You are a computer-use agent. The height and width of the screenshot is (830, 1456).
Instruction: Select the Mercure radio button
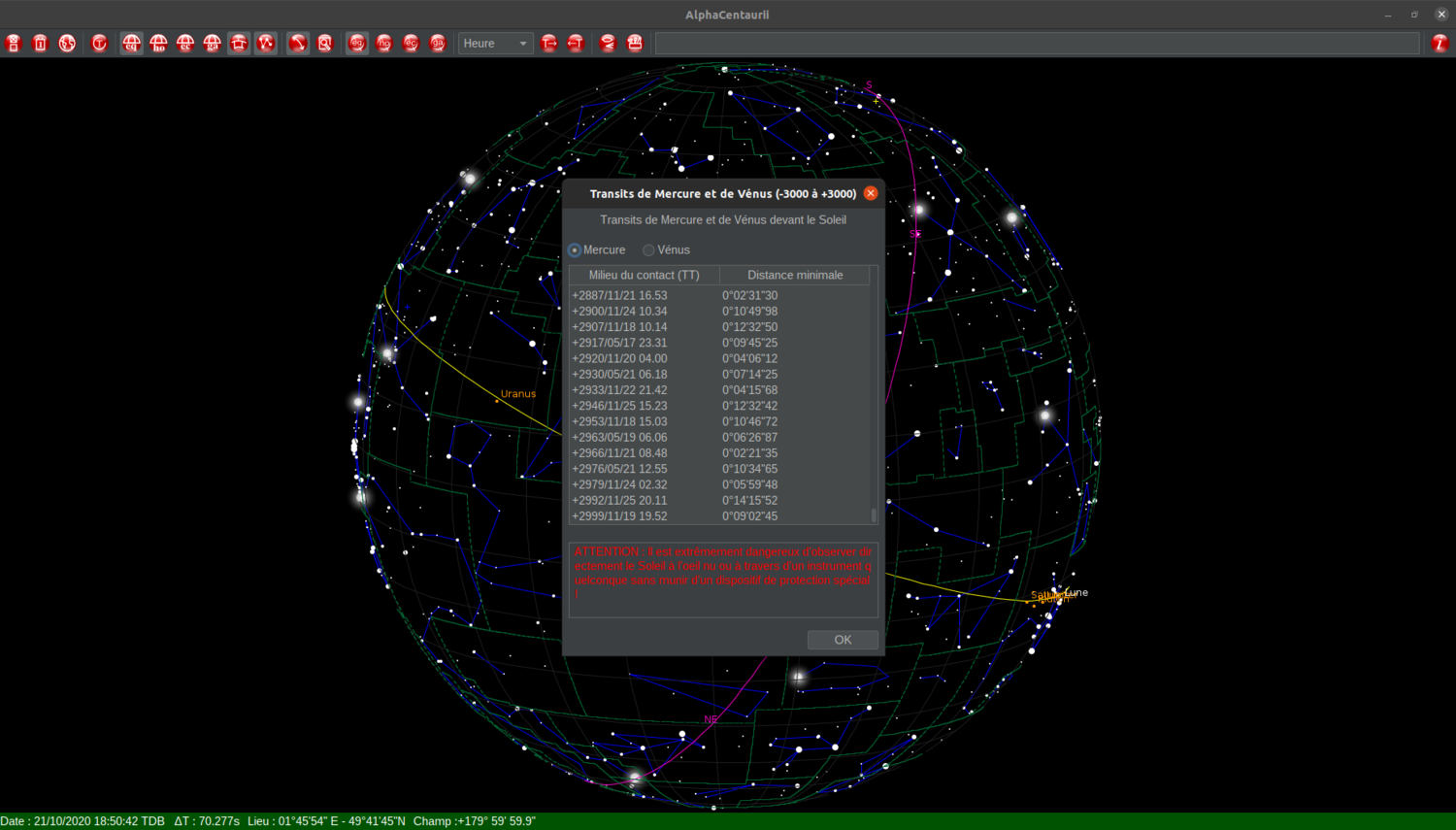575,249
